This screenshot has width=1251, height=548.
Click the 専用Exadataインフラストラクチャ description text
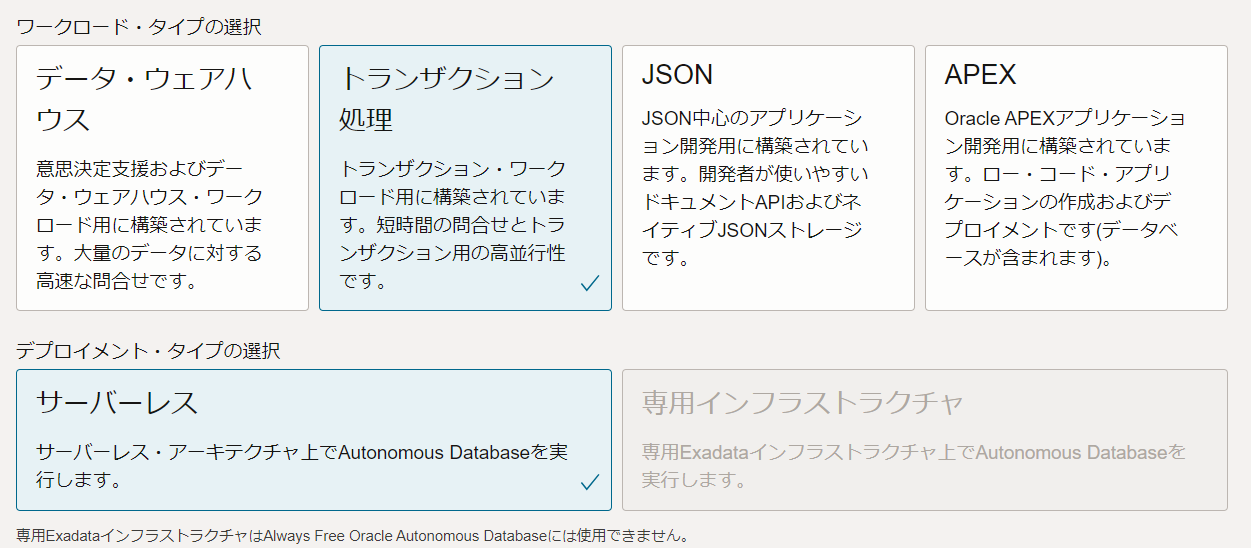pos(913,466)
